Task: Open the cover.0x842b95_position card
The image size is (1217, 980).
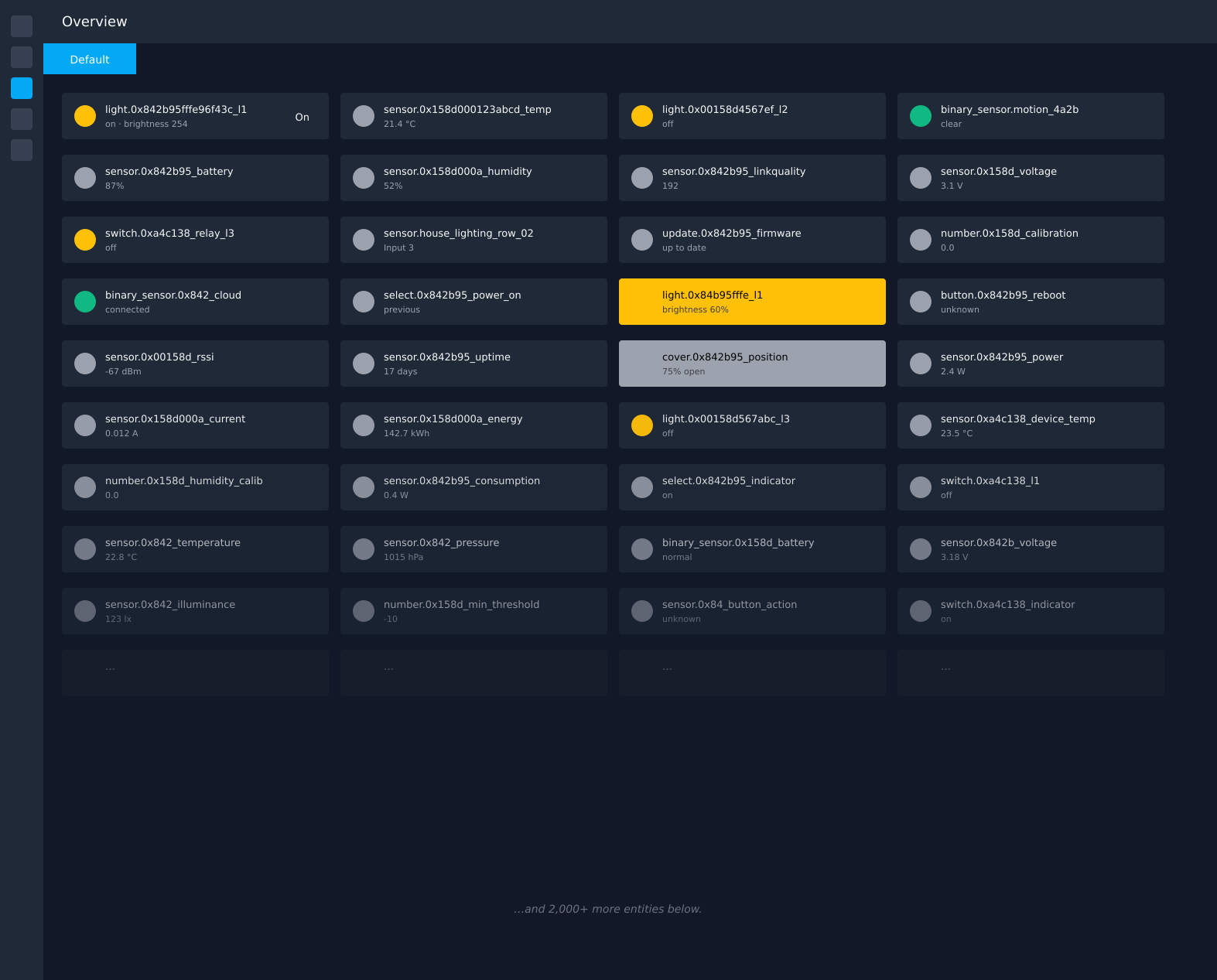Action: [752, 364]
